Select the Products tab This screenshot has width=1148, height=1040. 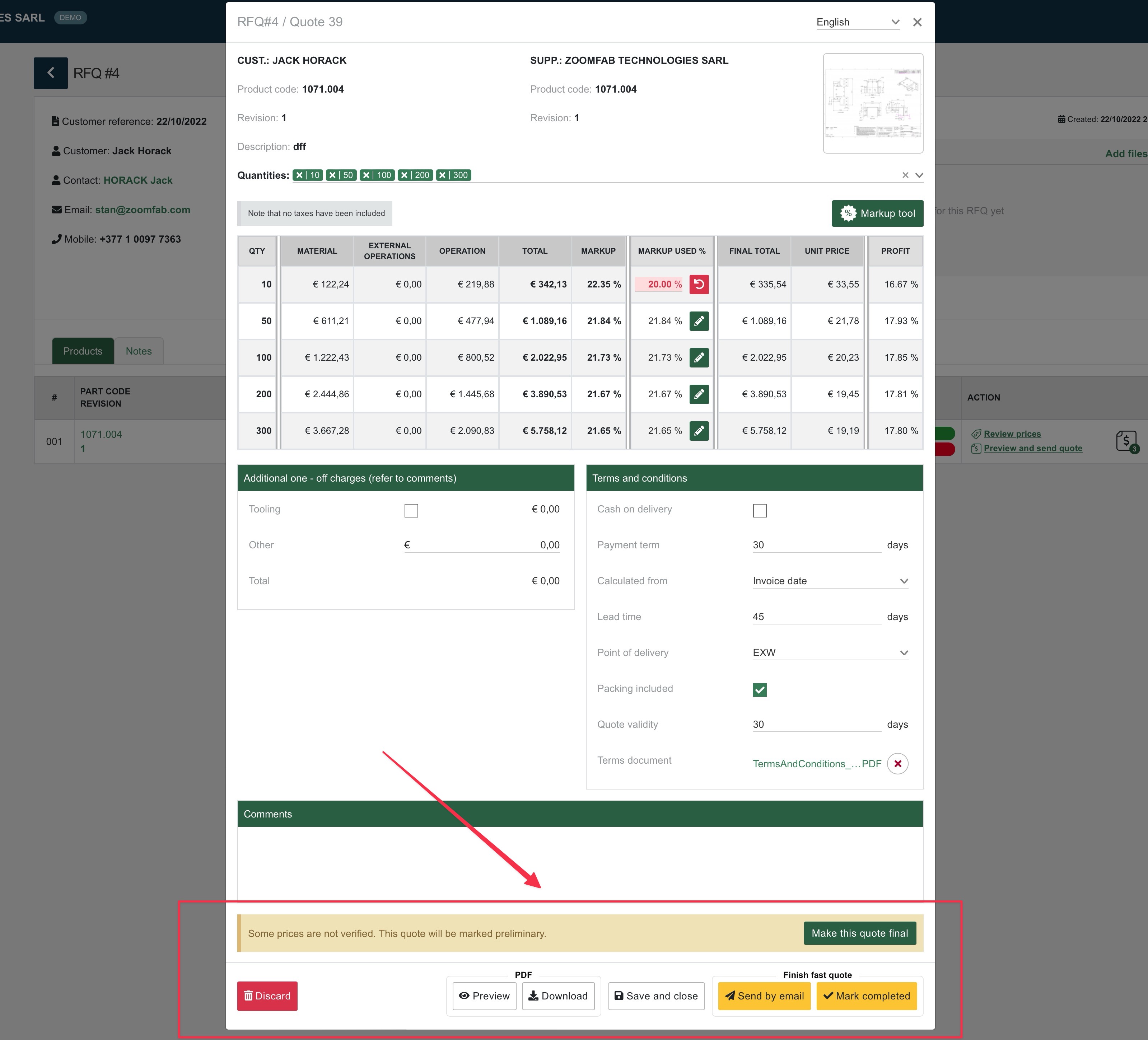pyautogui.click(x=83, y=351)
